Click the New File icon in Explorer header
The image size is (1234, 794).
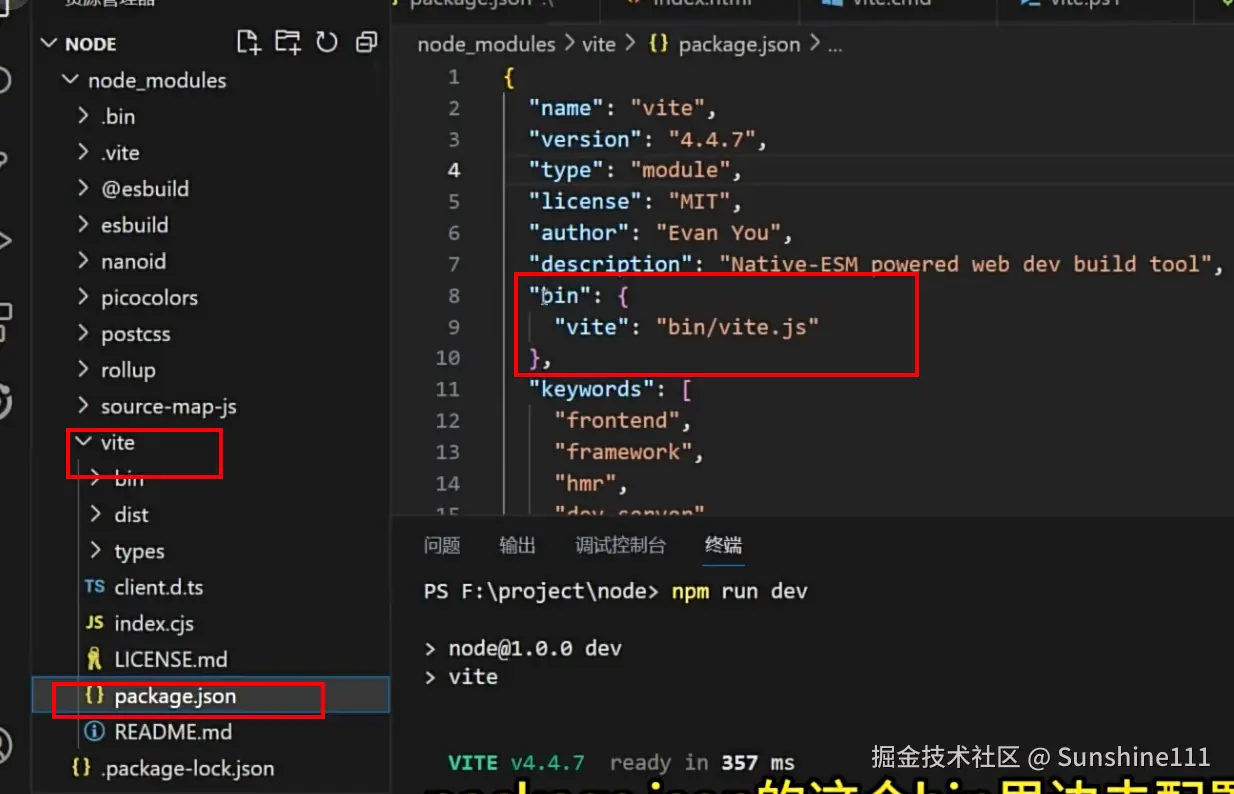(248, 43)
